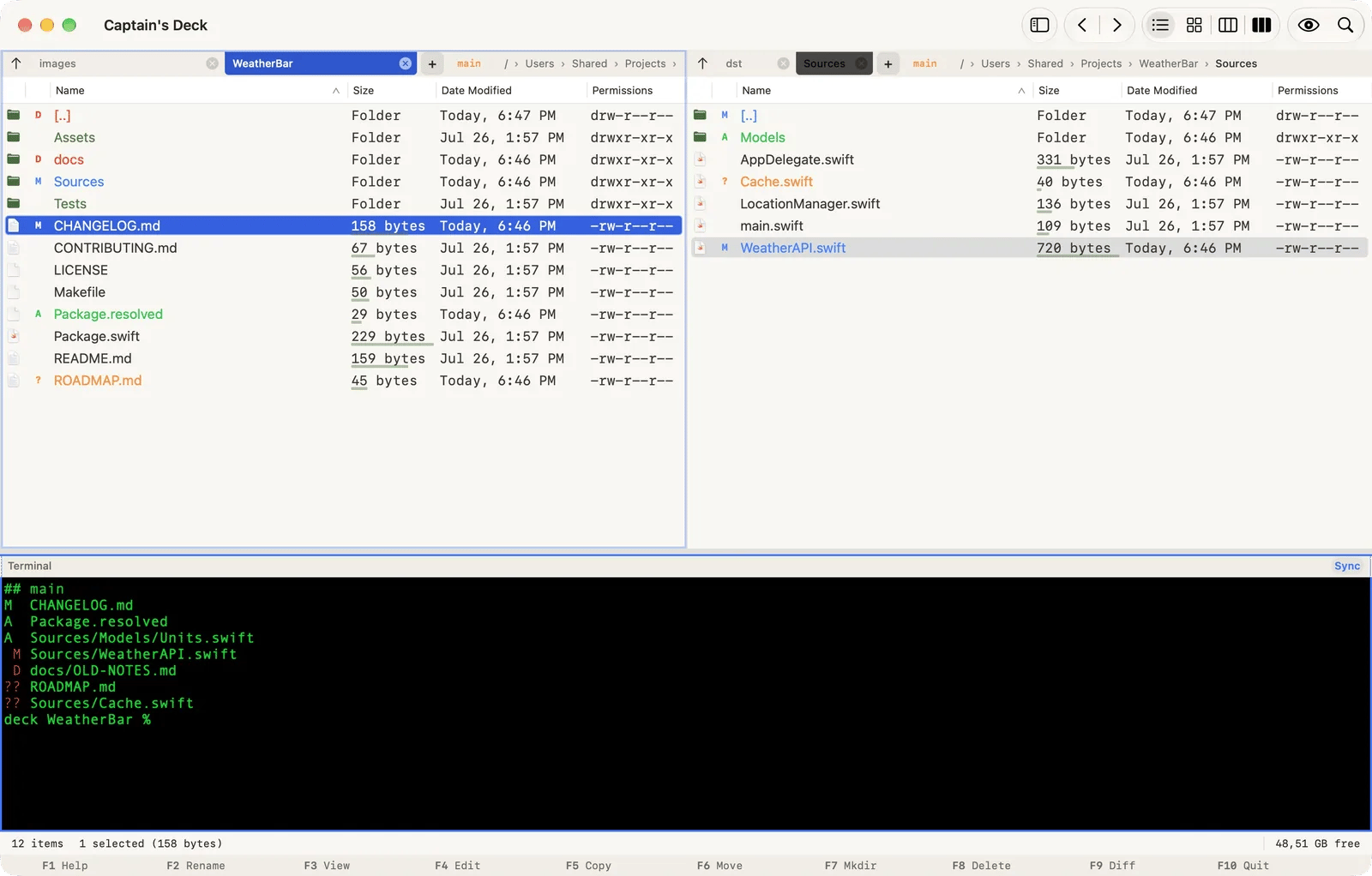Toggle the sidebar panel icon
The height and width of the screenshot is (876, 1372).
pyautogui.click(x=1039, y=25)
